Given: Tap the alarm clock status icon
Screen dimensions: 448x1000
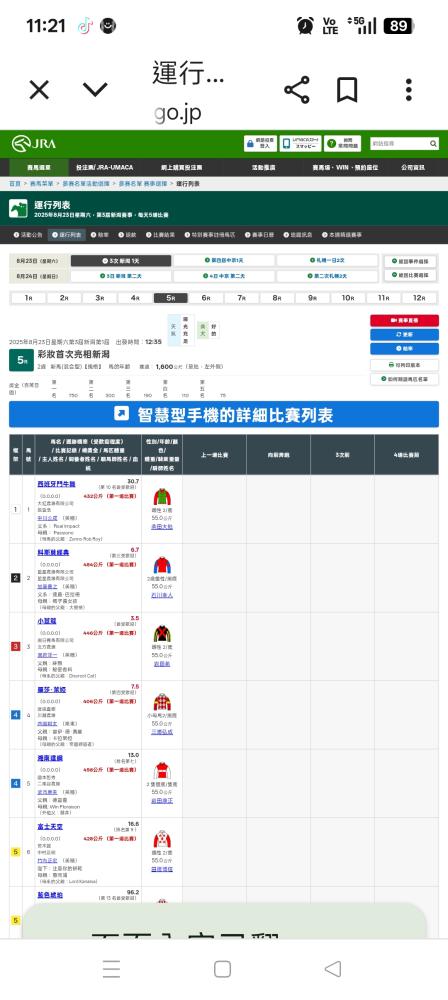Looking at the screenshot, I should (305, 26).
